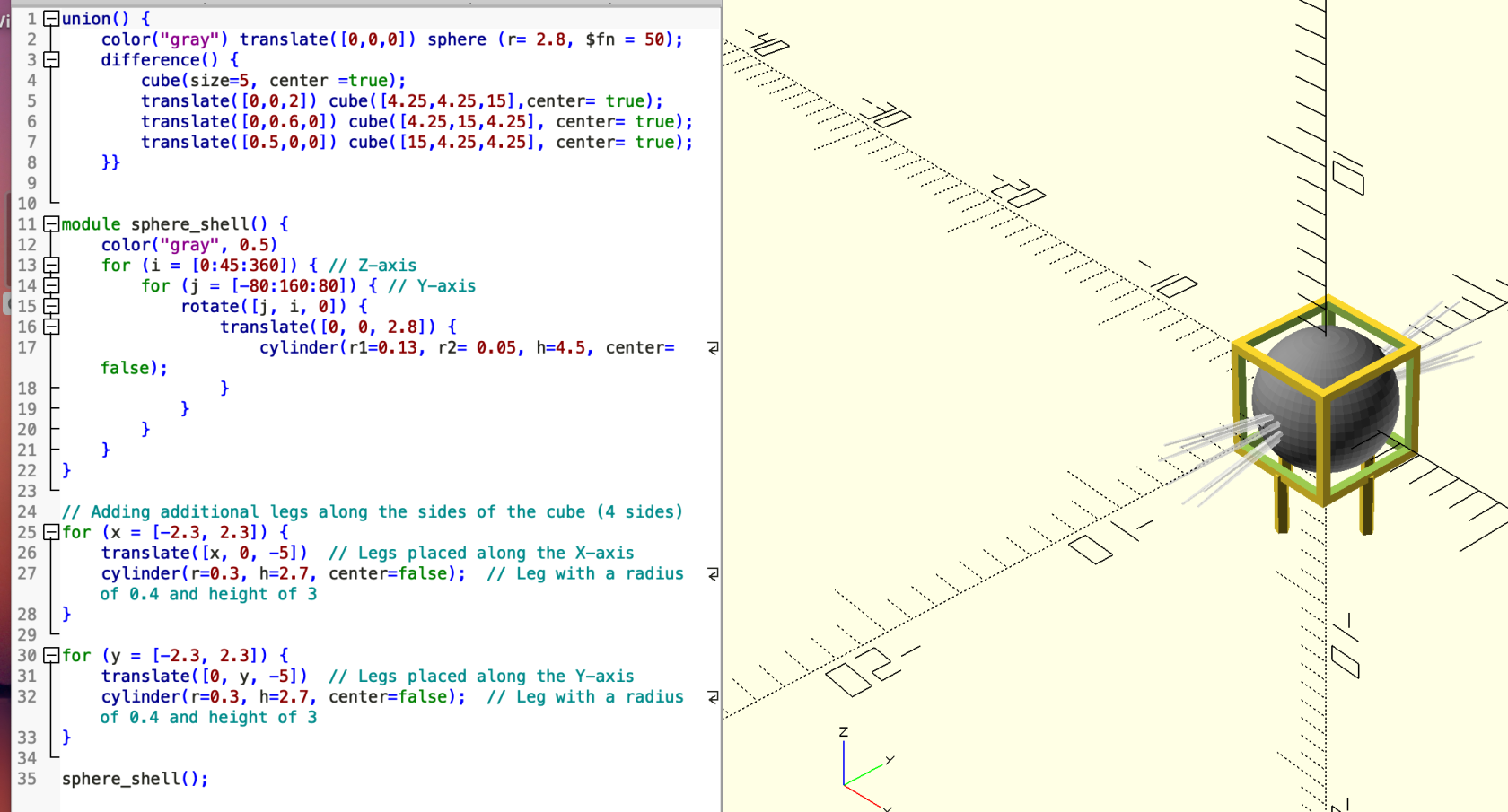
Task: Collapse the for j Y-axis loop
Action: coord(51,286)
